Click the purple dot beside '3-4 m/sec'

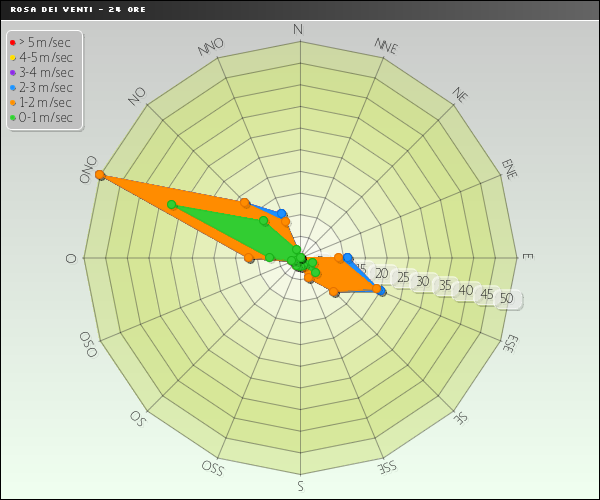coord(12,72)
